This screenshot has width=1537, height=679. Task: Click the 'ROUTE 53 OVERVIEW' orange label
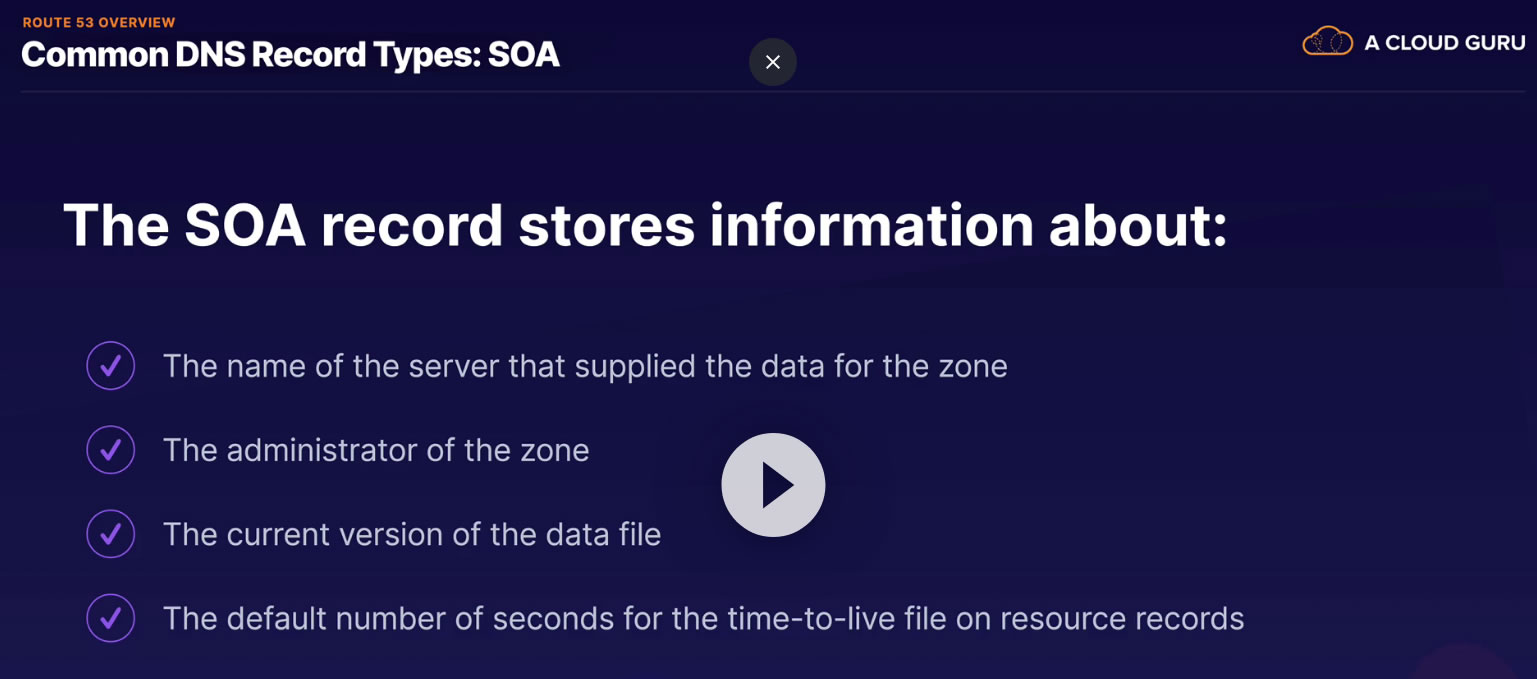coord(99,22)
